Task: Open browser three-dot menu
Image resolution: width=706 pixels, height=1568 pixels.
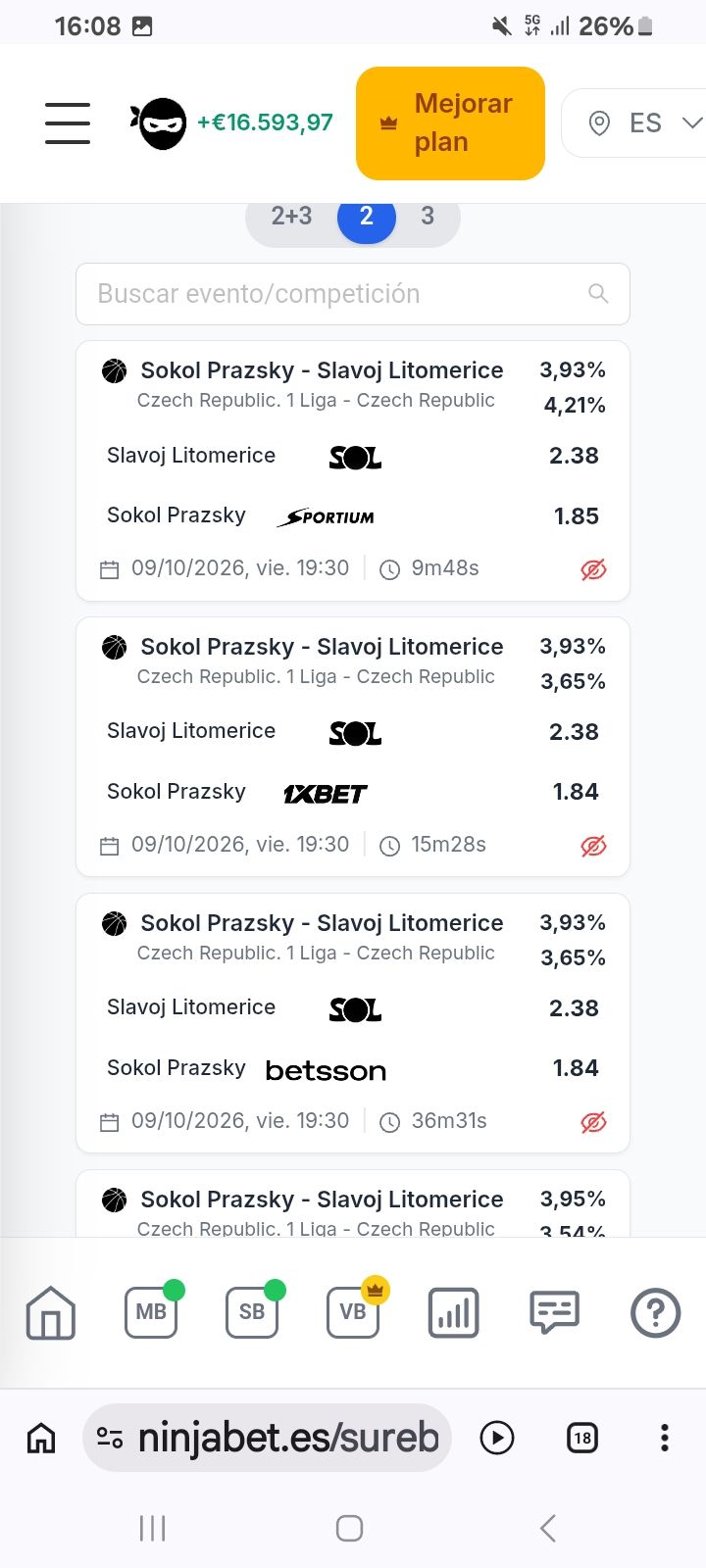Action: 665,1438
